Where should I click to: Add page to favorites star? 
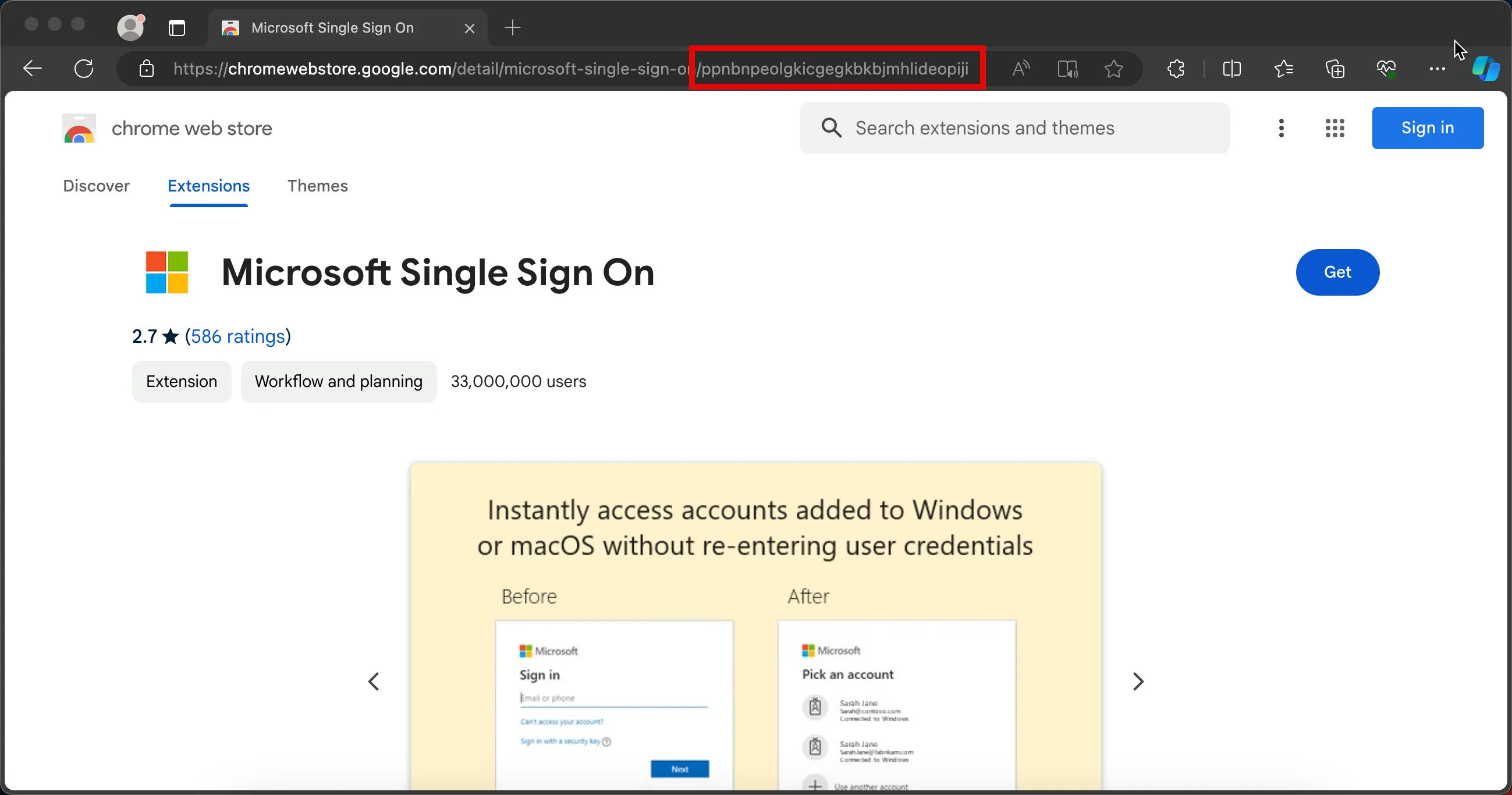point(1113,69)
